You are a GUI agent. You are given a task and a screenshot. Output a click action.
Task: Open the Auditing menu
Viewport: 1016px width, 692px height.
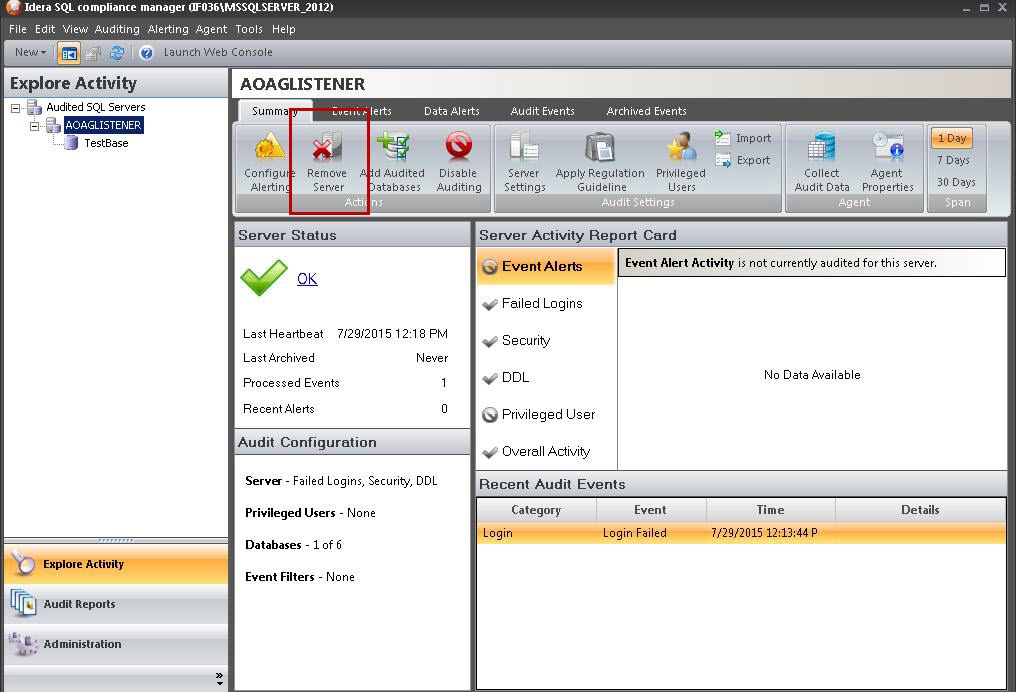point(117,29)
